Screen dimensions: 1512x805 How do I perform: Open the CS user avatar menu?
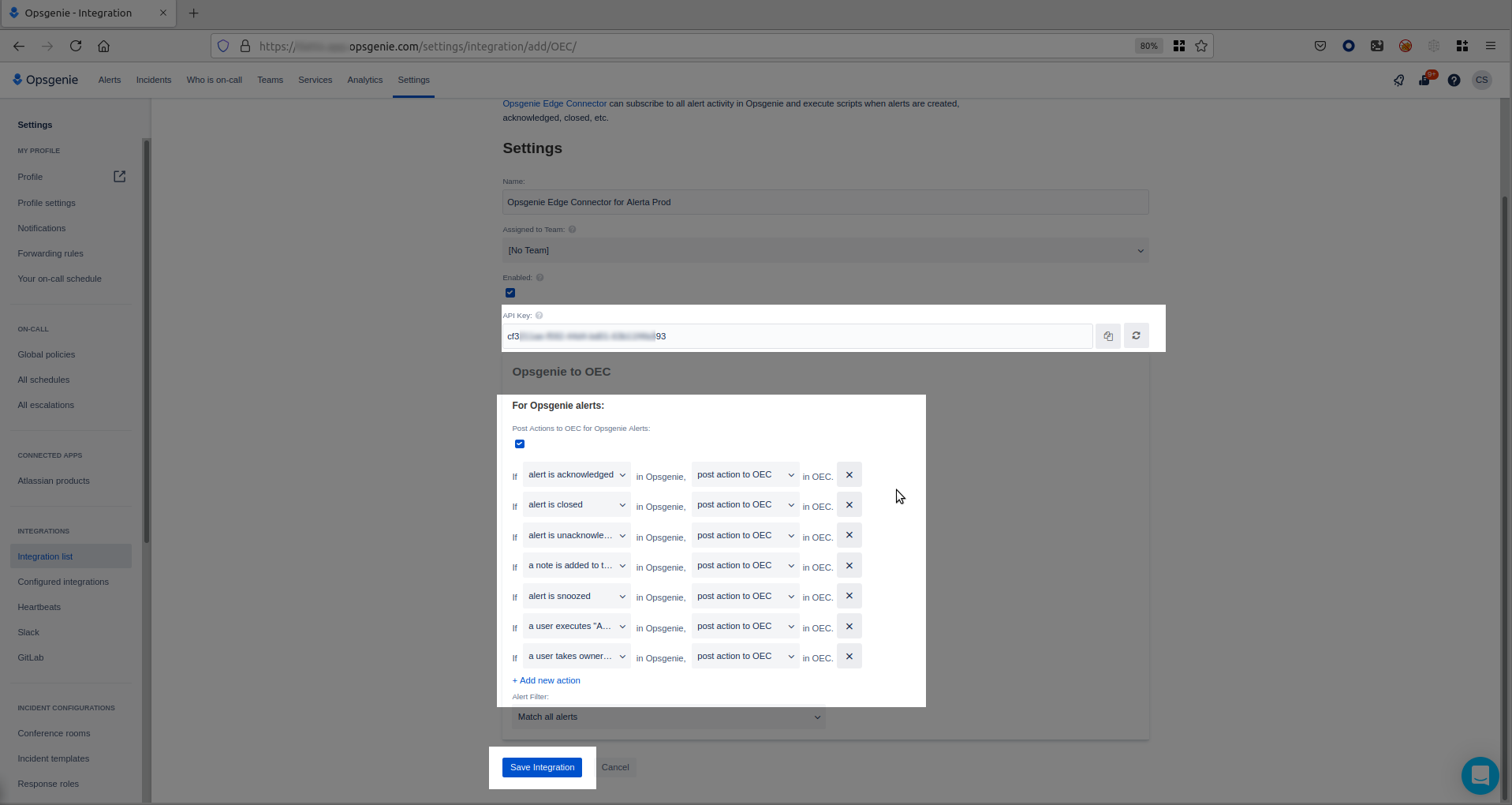[1481, 80]
